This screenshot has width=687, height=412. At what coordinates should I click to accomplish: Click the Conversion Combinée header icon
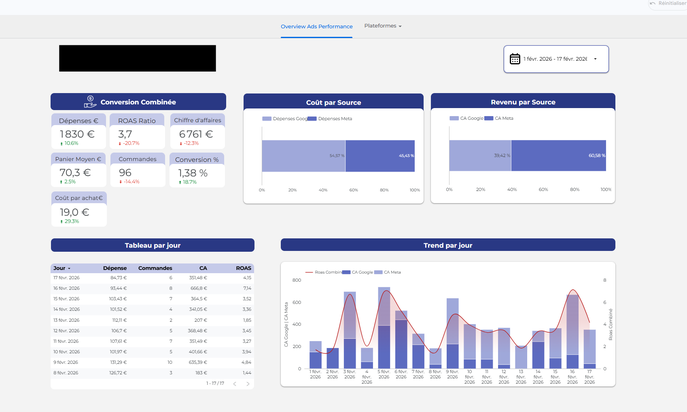(90, 102)
